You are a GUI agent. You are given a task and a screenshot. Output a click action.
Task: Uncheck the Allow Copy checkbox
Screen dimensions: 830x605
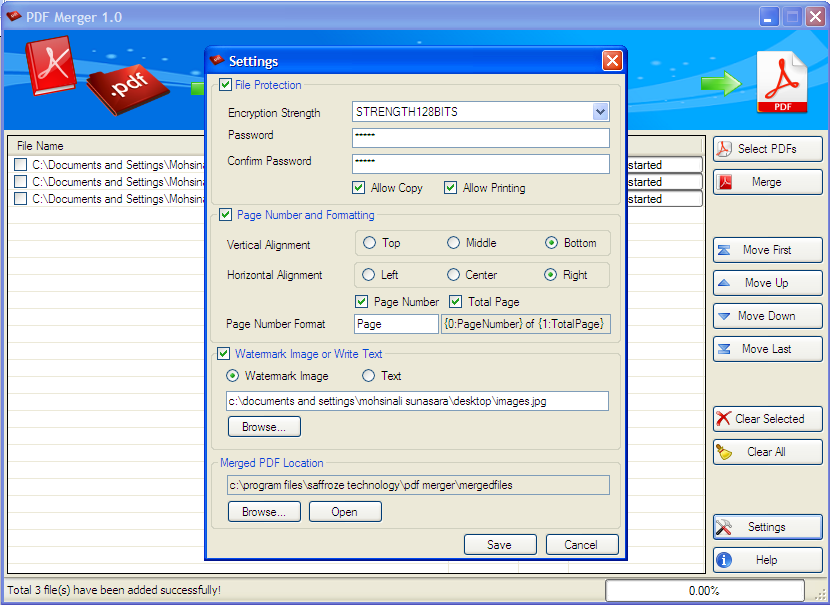[358, 187]
